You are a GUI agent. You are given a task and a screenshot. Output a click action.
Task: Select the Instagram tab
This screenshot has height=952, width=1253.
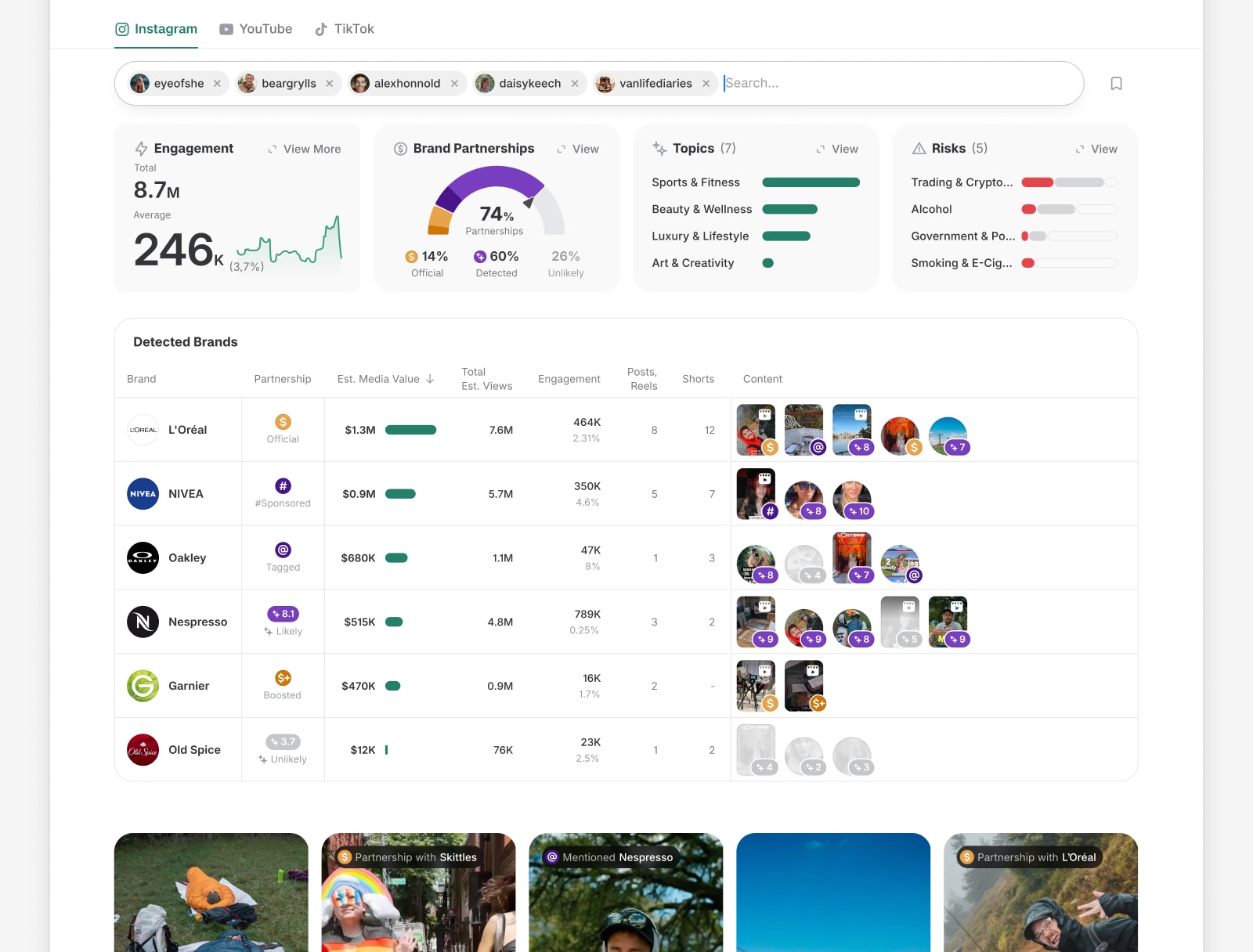click(x=156, y=29)
